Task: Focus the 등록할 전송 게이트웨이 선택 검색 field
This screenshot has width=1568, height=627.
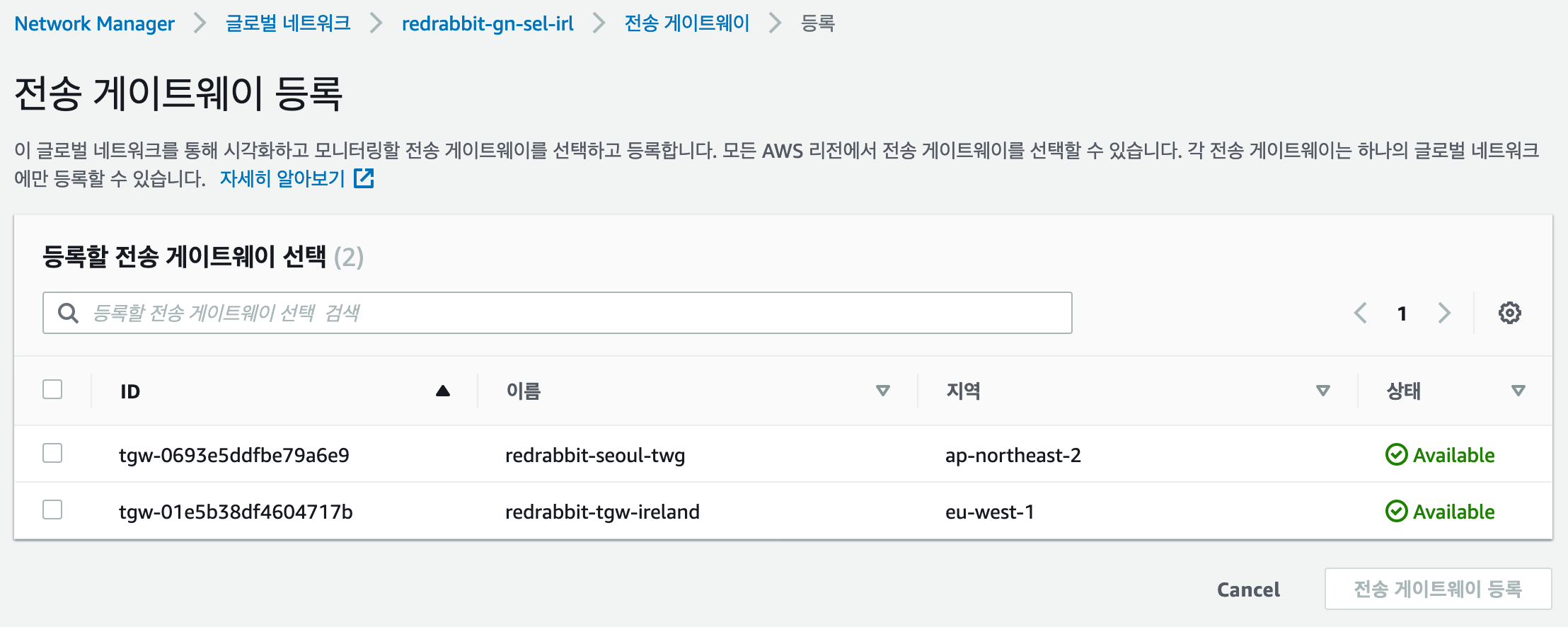Action: click(558, 313)
